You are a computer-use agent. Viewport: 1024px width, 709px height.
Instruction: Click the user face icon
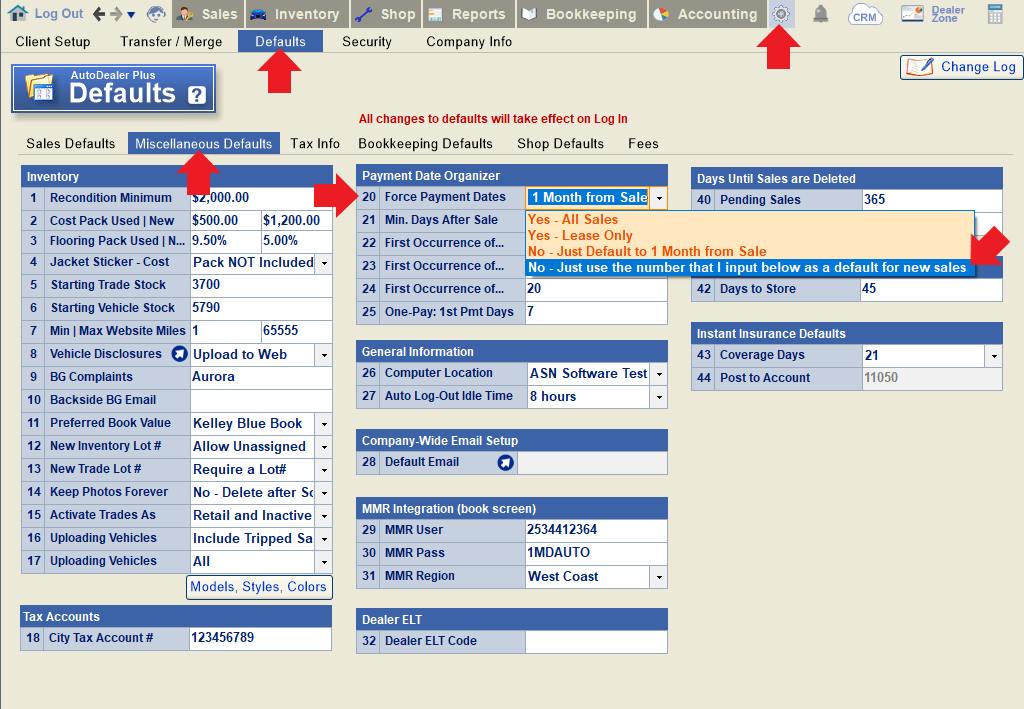click(156, 14)
